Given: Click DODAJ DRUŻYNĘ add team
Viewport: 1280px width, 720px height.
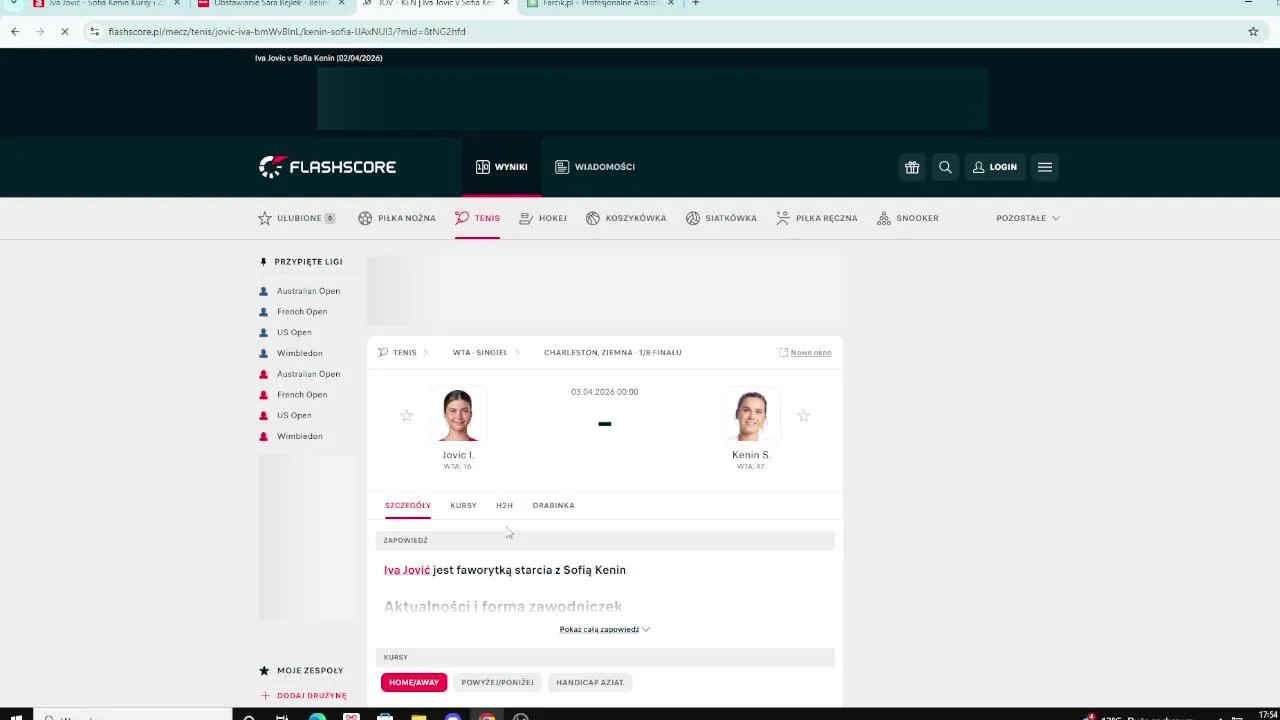Looking at the screenshot, I should (304, 695).
